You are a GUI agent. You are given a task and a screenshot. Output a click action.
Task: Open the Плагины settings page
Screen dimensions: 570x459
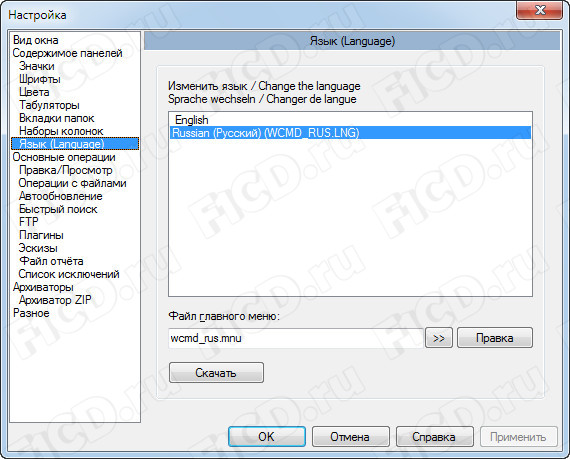click(x=41, y=235)
